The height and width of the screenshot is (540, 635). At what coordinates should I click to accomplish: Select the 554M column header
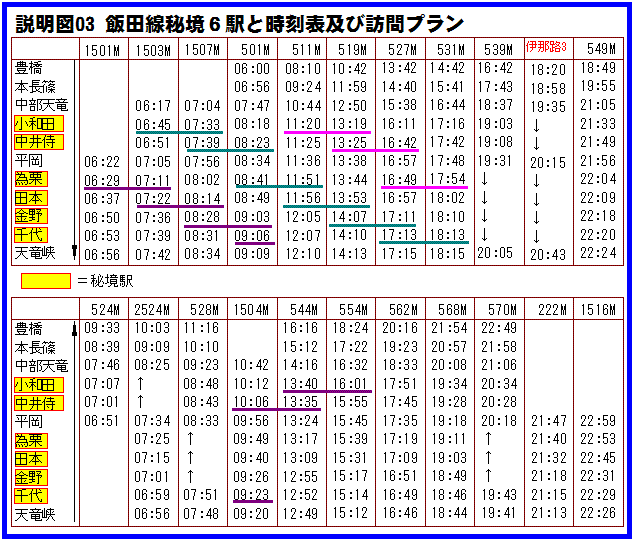[353, 310]
